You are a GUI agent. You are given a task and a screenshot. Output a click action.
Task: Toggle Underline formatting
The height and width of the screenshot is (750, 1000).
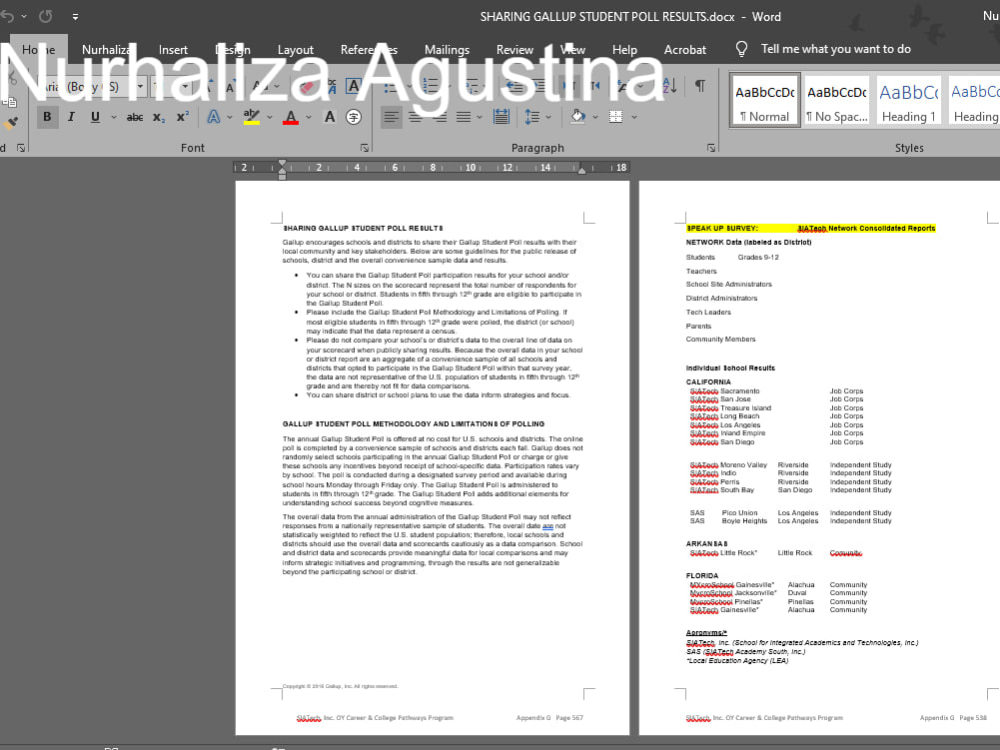click(95, 117)
